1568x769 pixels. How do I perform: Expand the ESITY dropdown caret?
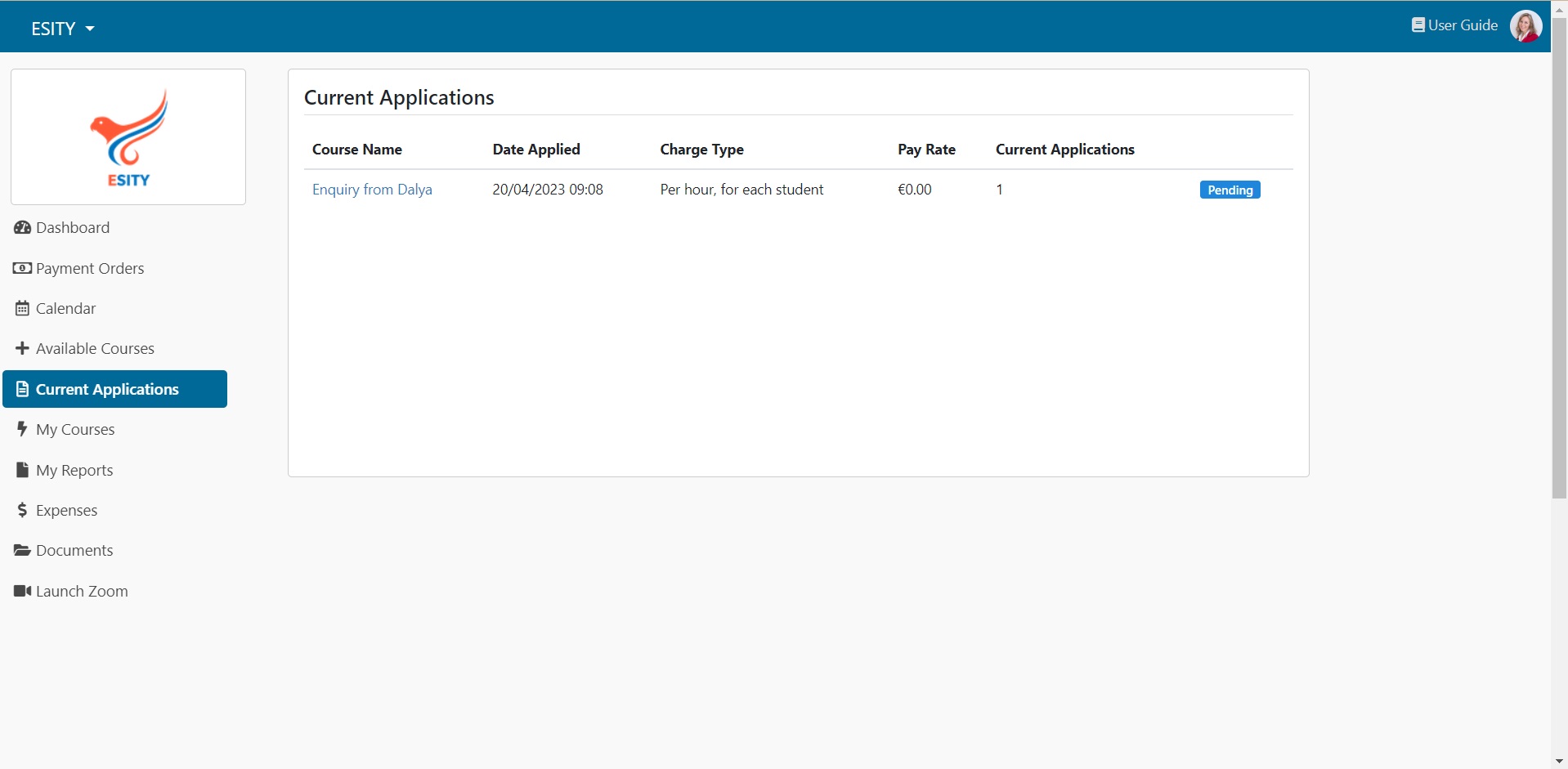click(x=90, y=29)
